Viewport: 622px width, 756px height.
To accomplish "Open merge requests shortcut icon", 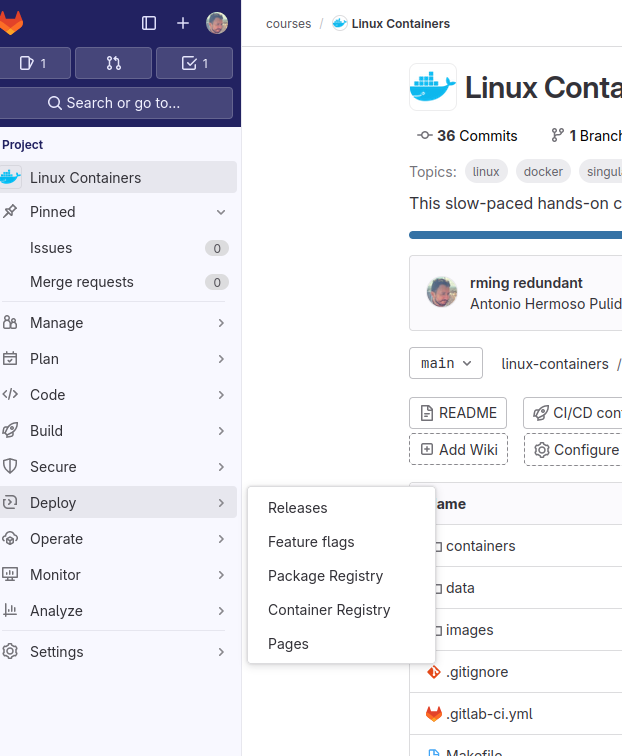I will (x=113, y=63).
